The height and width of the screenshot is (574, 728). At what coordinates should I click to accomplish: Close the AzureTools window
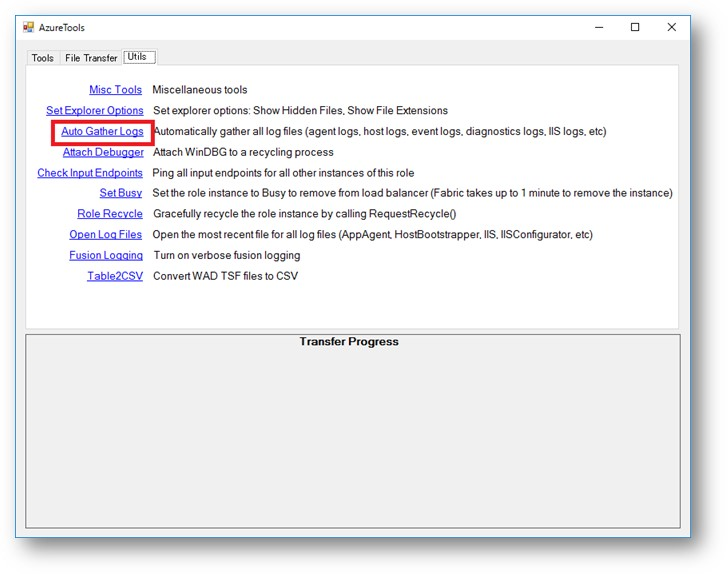672,28
